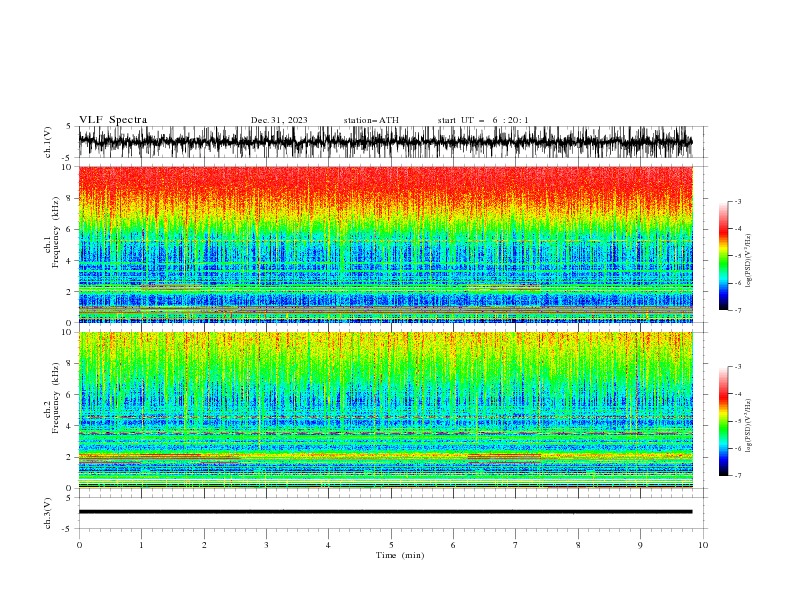Click the ch.1 spectrogram color bar
The width and height of the screenshot is (792, 612).
tap(723, 256)
